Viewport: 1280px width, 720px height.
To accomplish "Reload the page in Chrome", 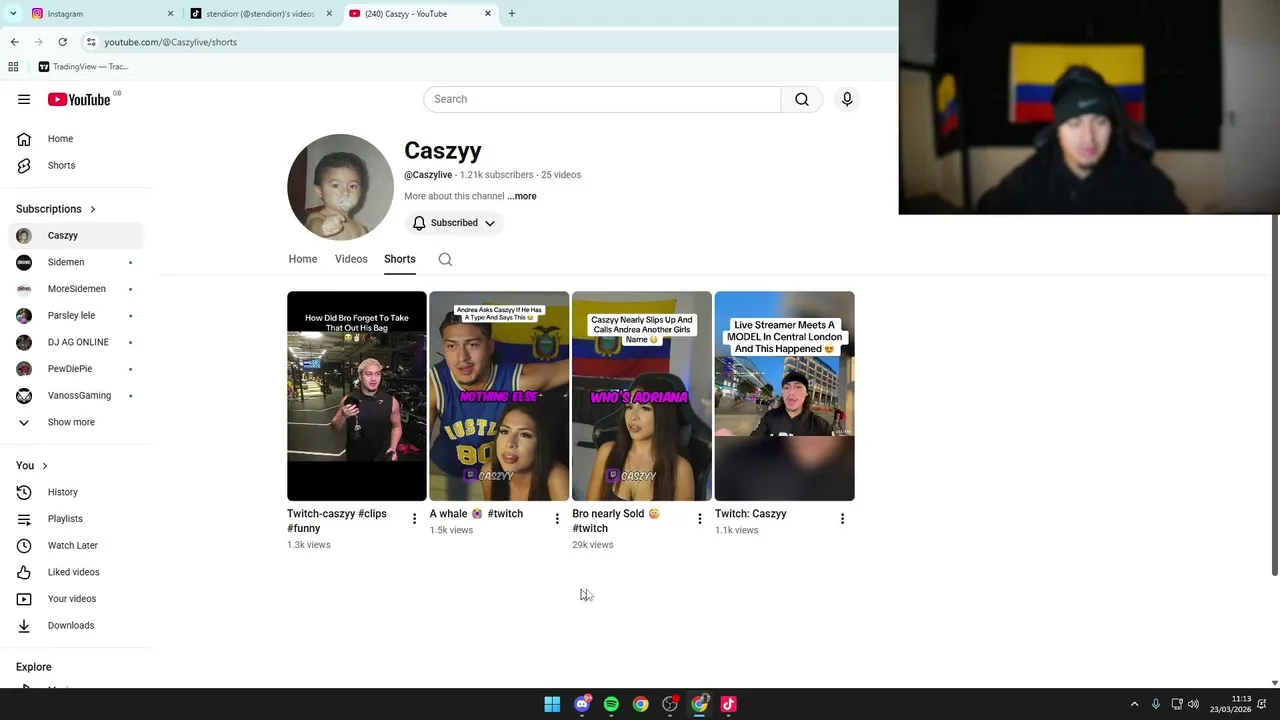I will click(62, 42).
